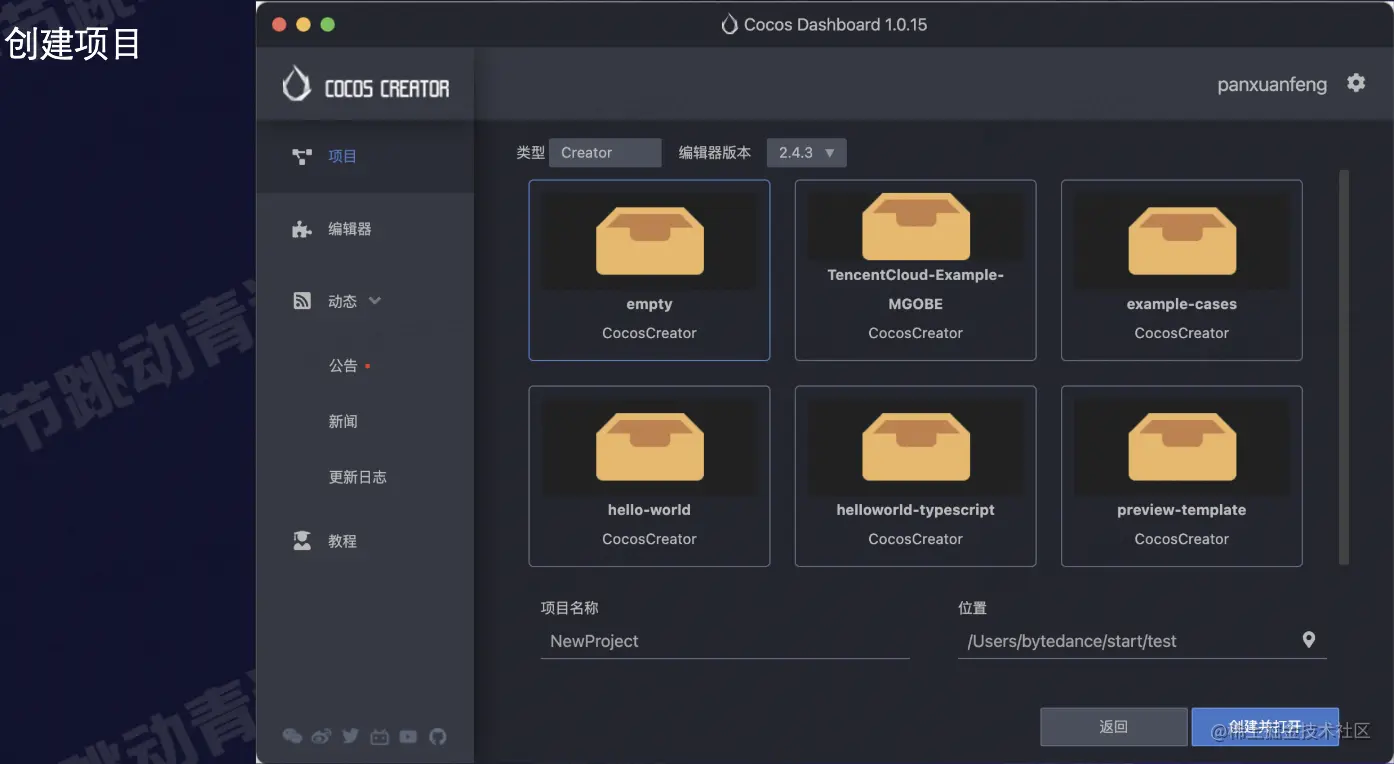Open the Weibo social icon
This screenshot has height=764, width=1394.
(x=321, y=736)
